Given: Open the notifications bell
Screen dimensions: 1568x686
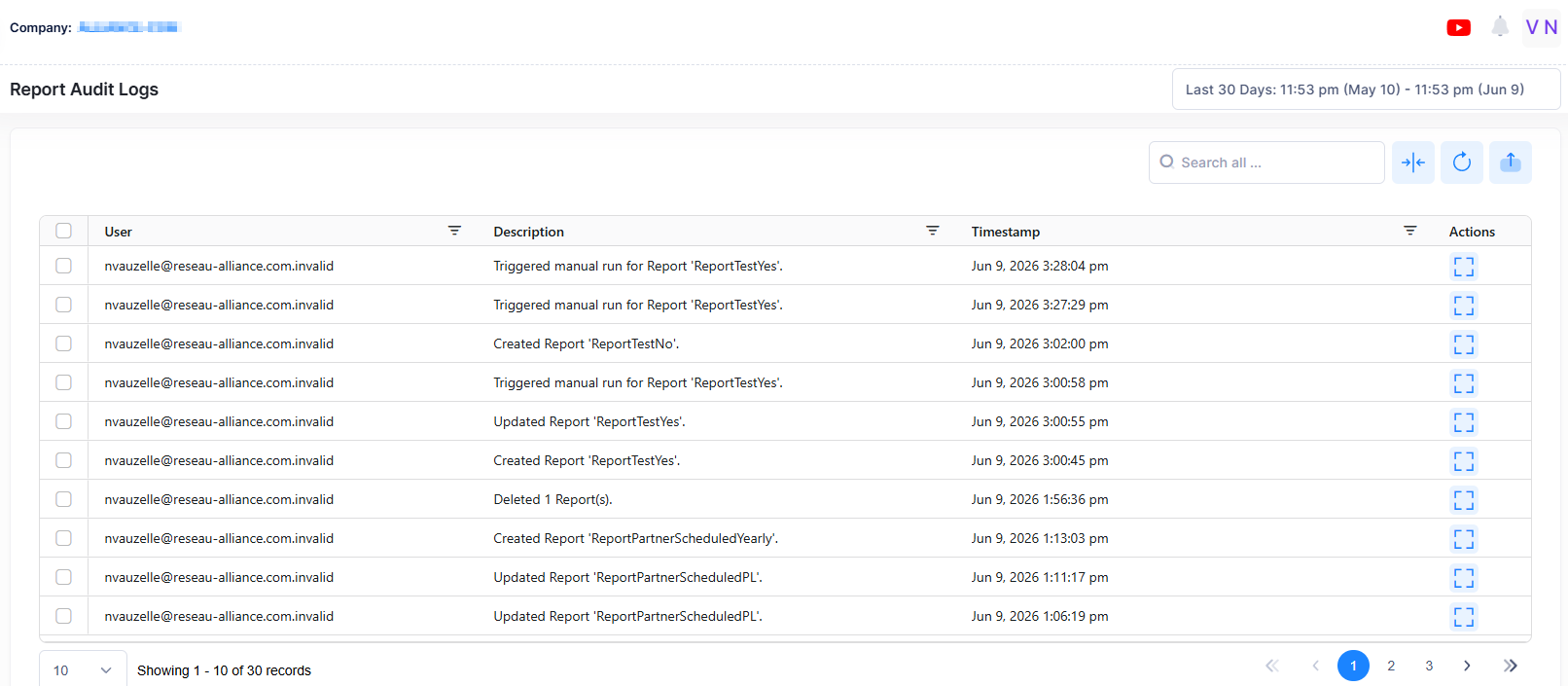Looking at the screenshot, I should [x=1500, y=27].
